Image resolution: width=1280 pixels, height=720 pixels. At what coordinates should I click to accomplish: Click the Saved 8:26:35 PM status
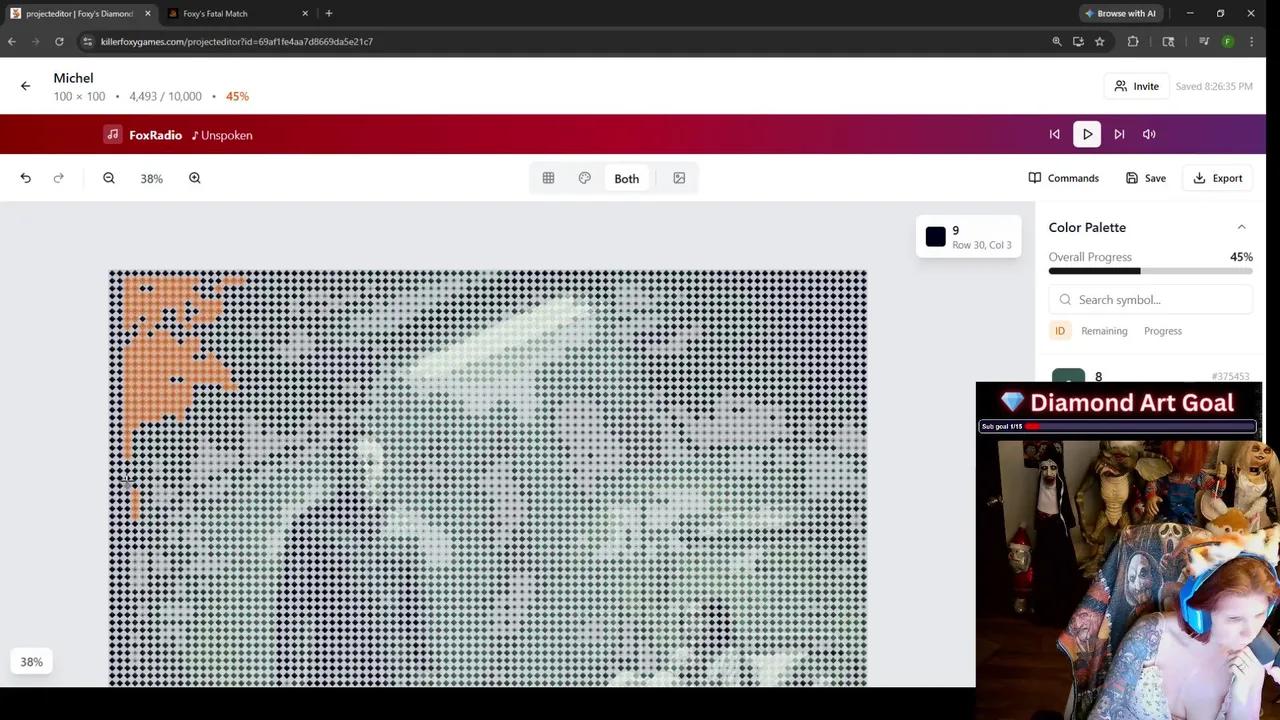(1214, 86)
